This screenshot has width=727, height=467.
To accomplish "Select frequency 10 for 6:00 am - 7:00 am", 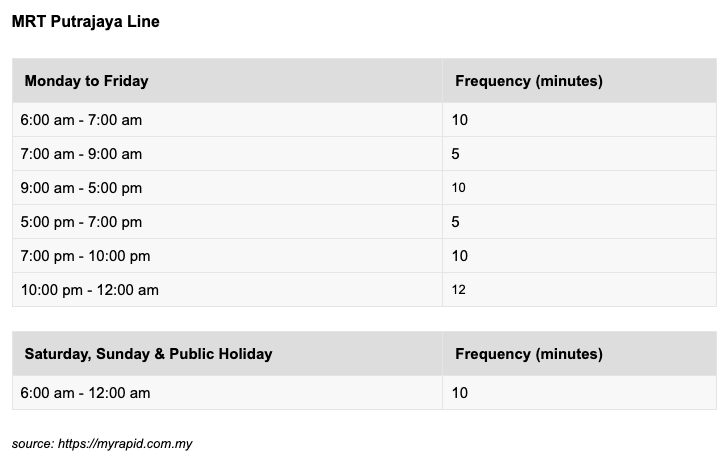I will click(x=459, y=120).
